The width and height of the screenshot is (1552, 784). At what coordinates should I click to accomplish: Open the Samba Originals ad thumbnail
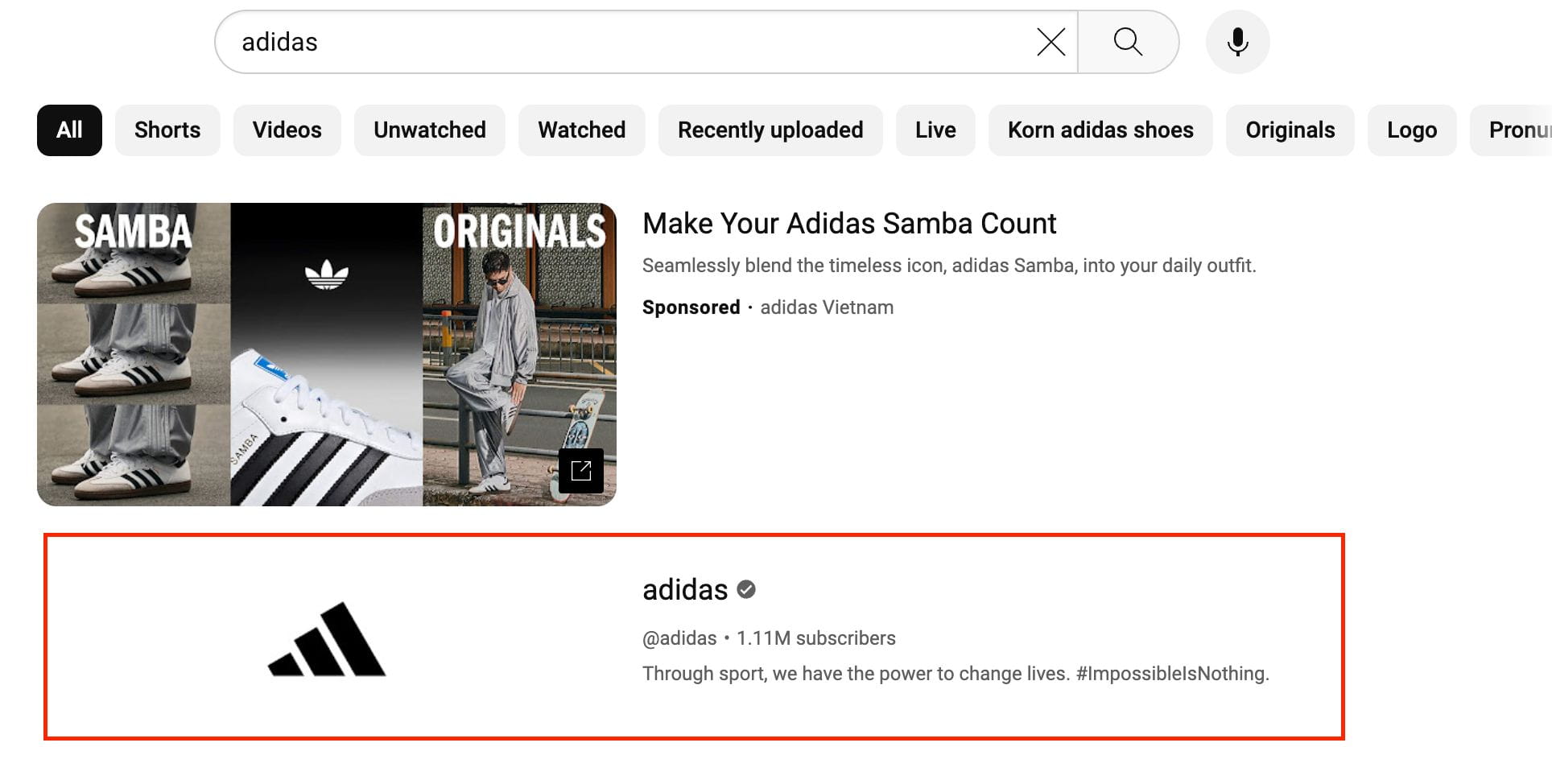pyautogui.click(x=327, y=354)
